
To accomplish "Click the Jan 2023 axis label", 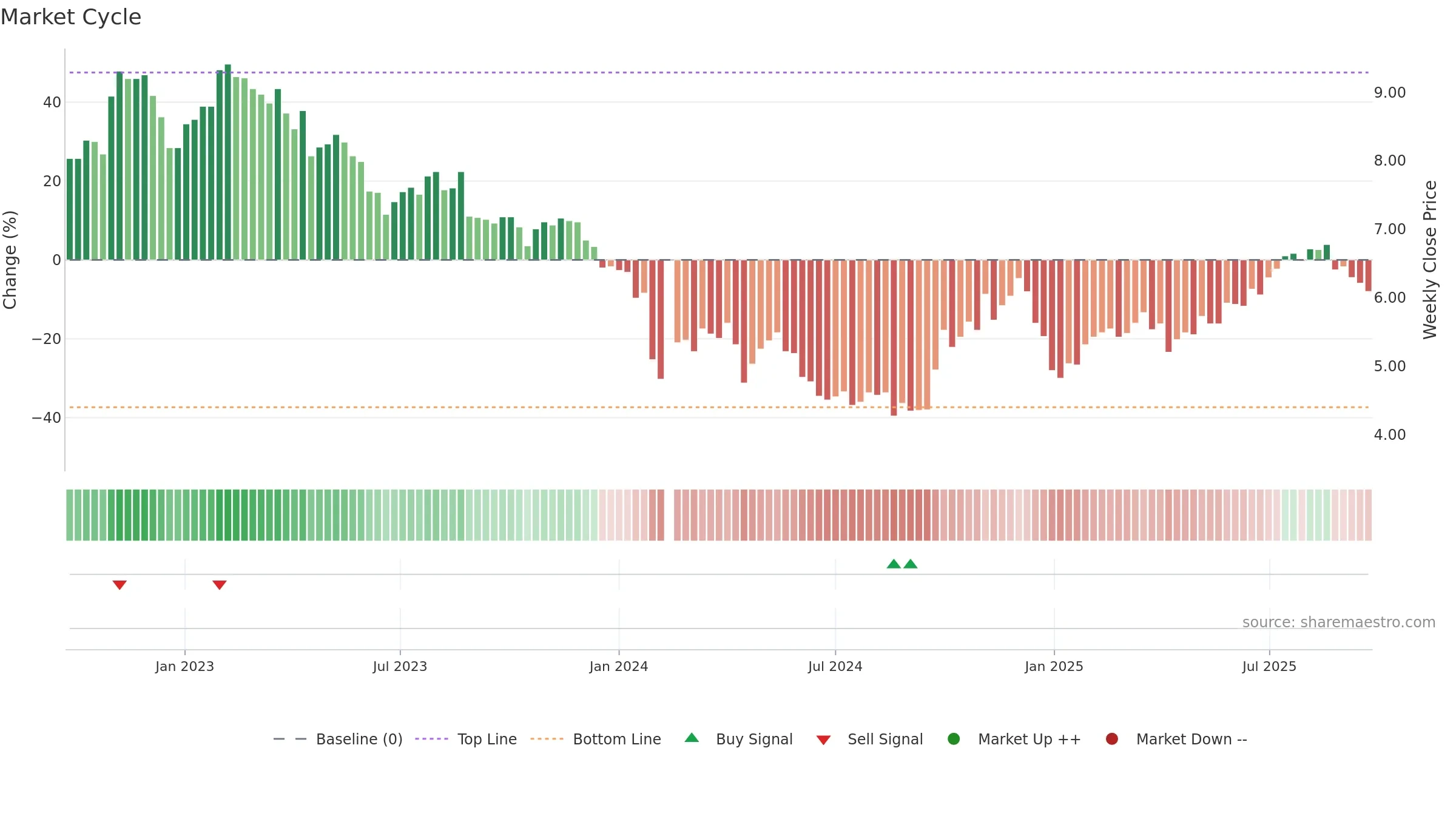I will tap(184, 667).
